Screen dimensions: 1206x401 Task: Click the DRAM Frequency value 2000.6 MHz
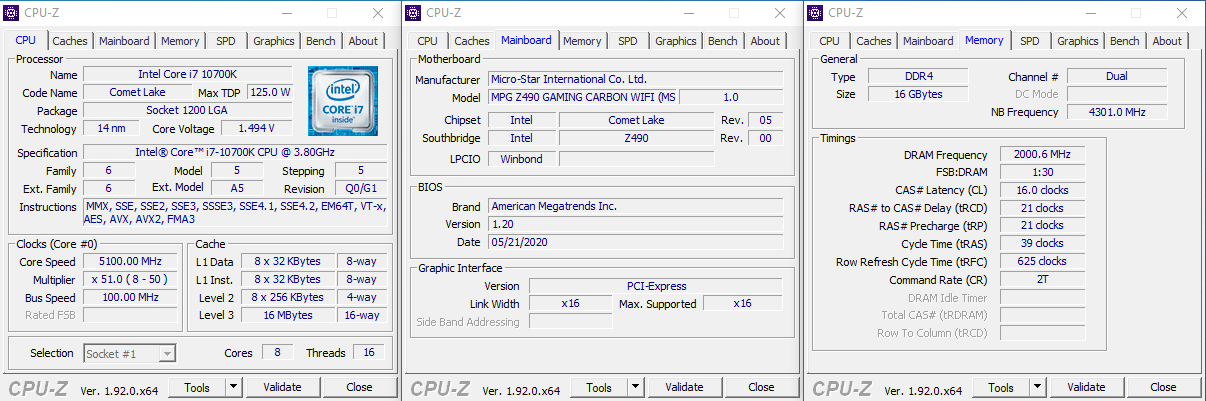click(x=1040, y=155)
